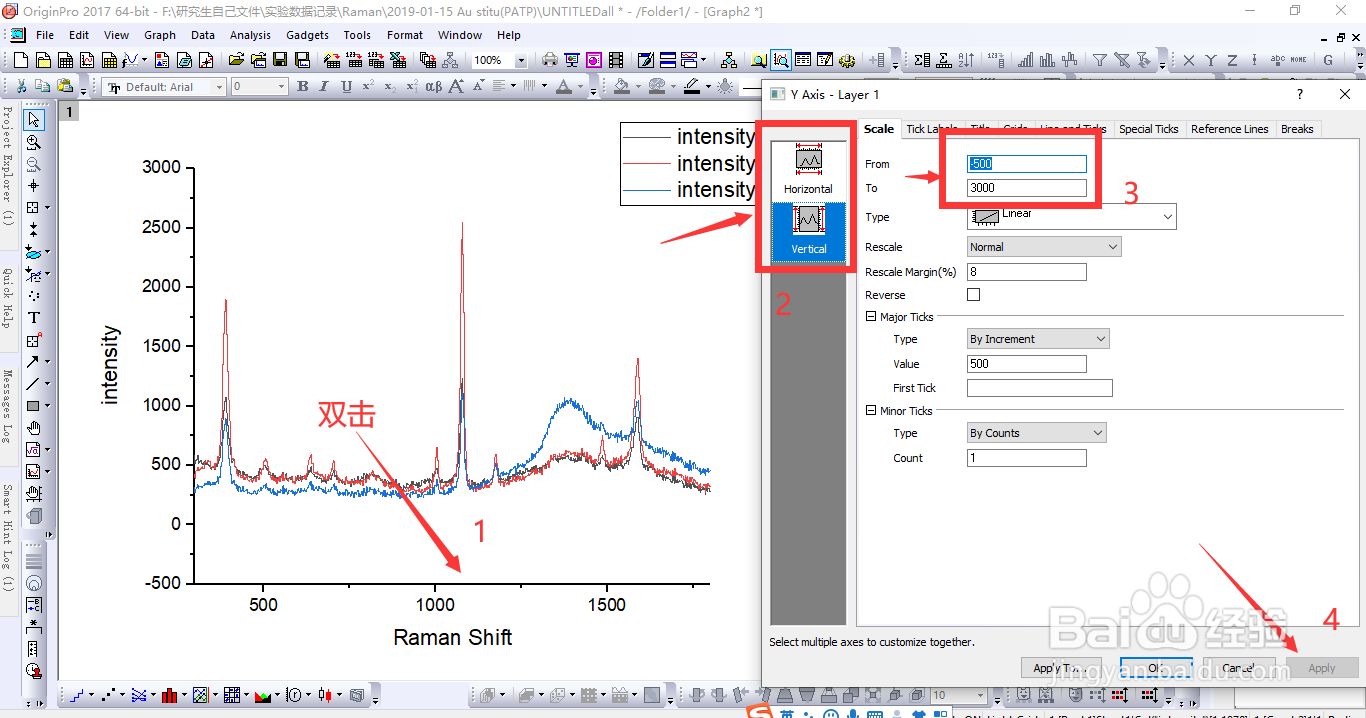Click the Sort A-Z toolbar icon

pyautogui.click(x=965, y=60)
